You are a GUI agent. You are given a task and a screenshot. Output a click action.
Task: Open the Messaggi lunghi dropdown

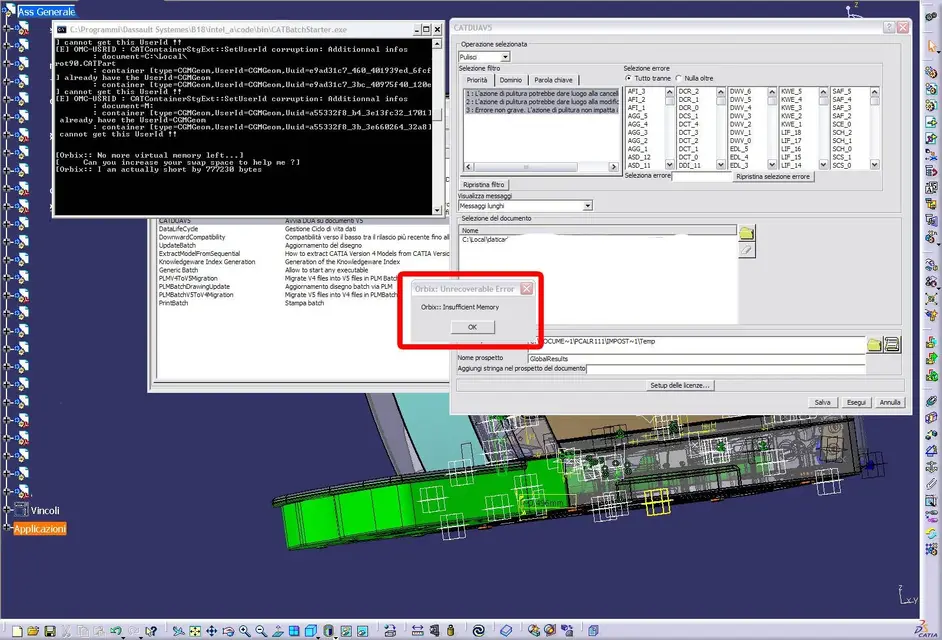[588, 206]
